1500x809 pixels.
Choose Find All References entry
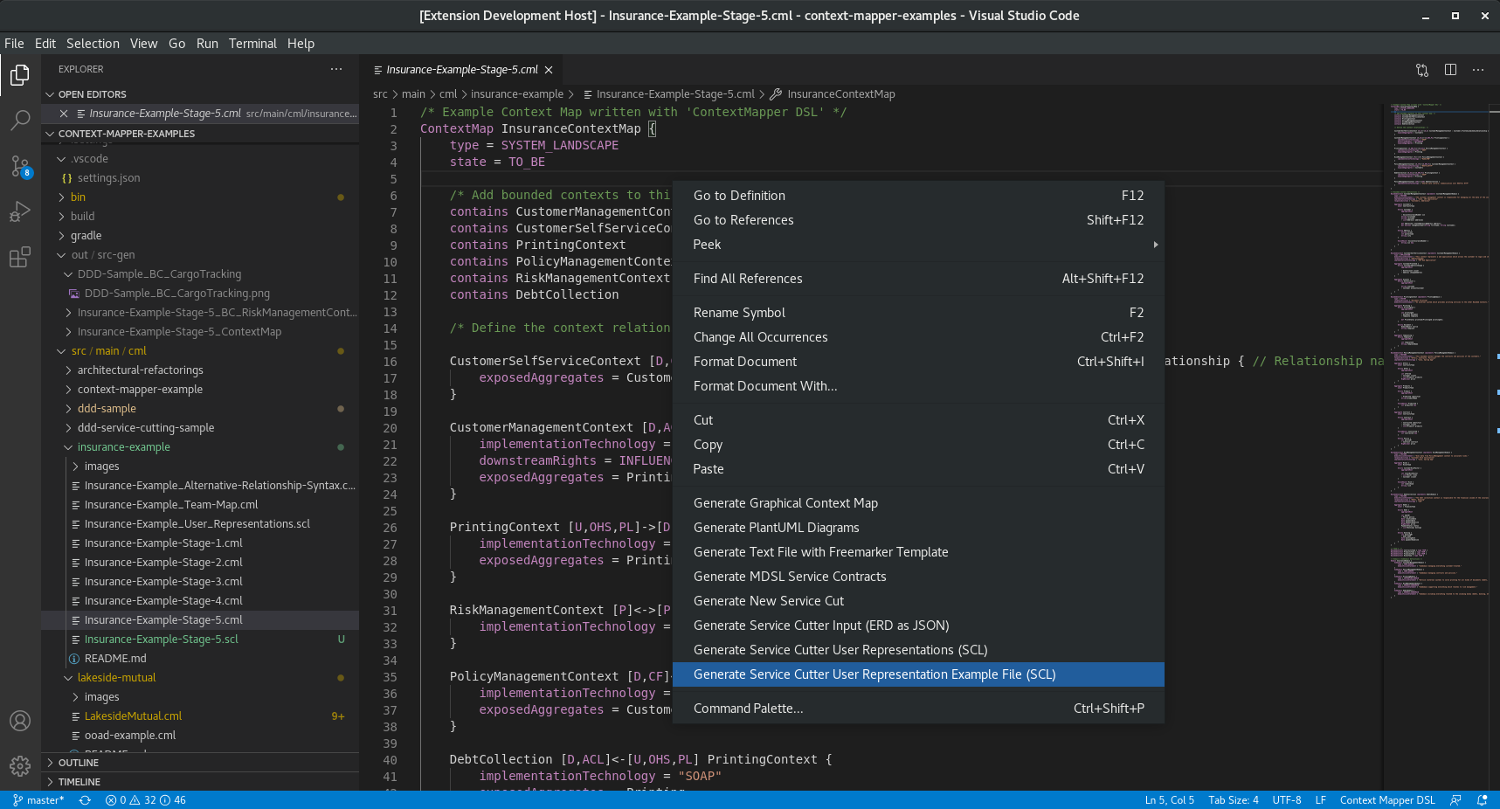[x=918, y=279]
